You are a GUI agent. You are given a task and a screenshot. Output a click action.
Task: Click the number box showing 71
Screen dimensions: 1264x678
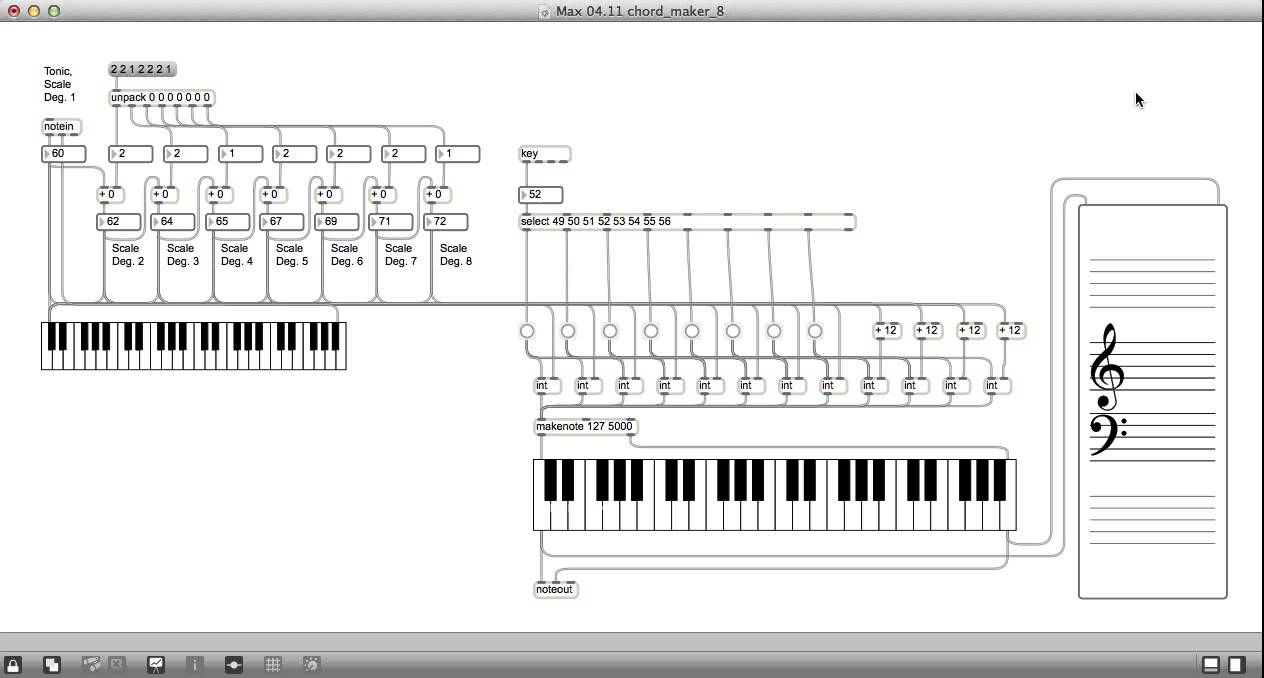[x=391, y=222]
